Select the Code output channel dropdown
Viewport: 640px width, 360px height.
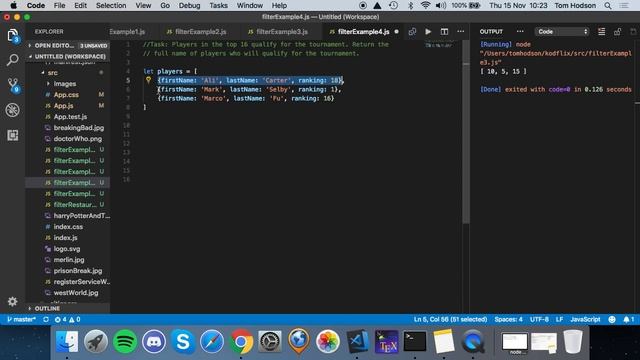pos(562,31)
